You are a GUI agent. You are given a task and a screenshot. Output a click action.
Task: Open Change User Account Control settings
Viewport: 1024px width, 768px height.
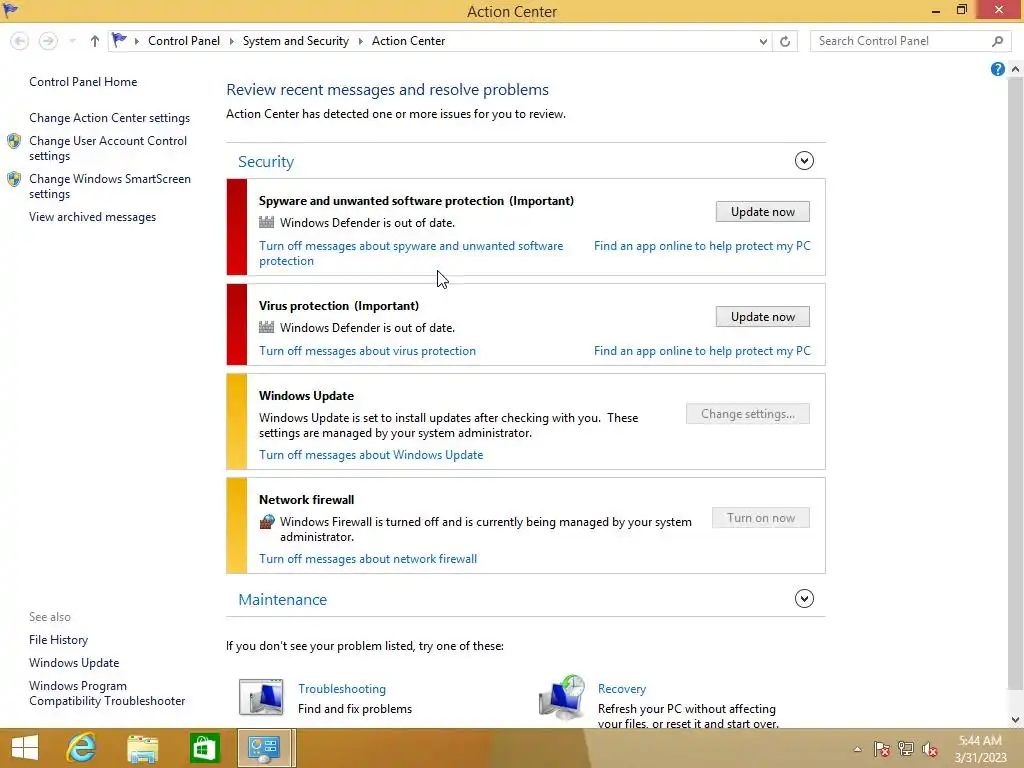(108, 148)
